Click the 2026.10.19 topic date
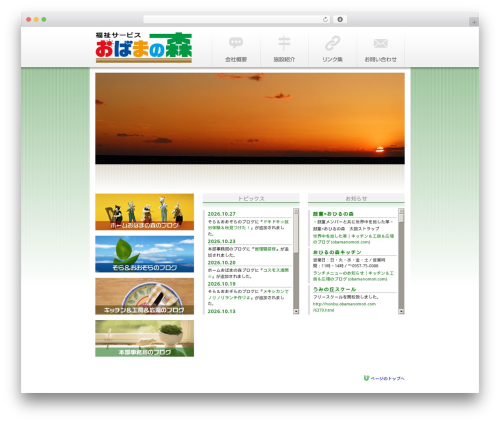This screenshot has width=500, height=423. [221, 284]
